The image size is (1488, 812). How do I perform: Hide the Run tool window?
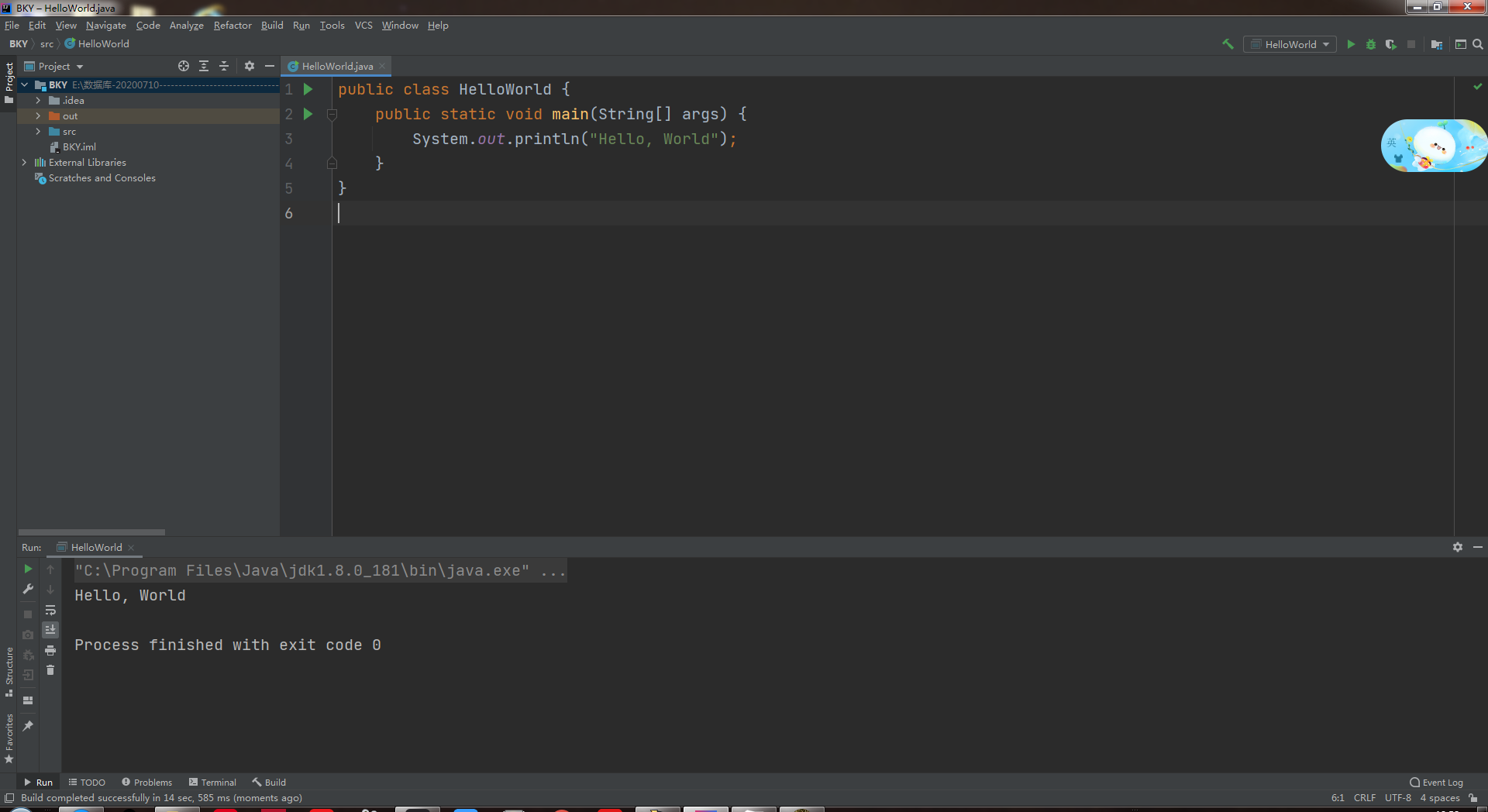click(x=1478, y=547)
